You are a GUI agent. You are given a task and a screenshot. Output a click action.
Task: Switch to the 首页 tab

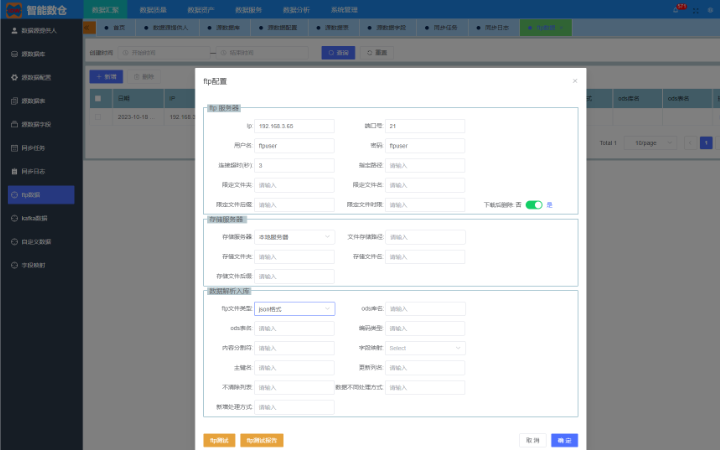[x=116, y=28]
